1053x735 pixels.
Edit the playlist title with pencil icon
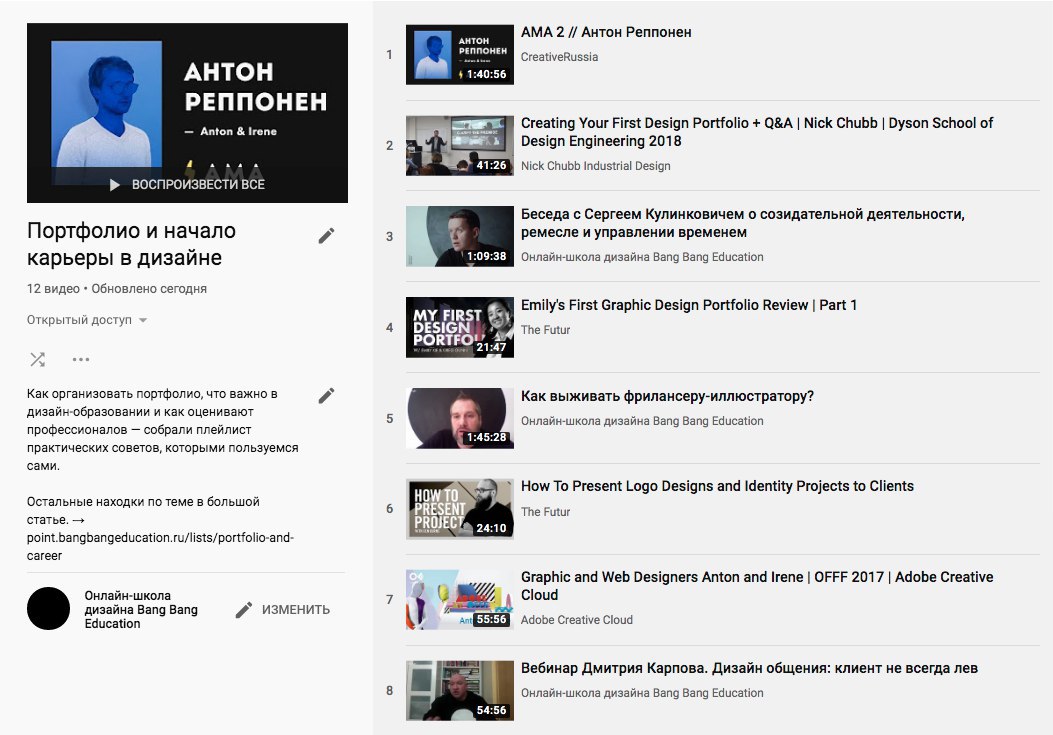pos(326,236)
